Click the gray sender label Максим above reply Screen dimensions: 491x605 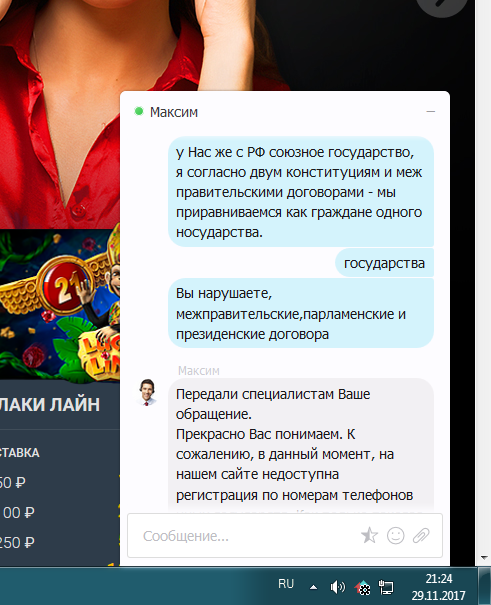tap(199, 371)
